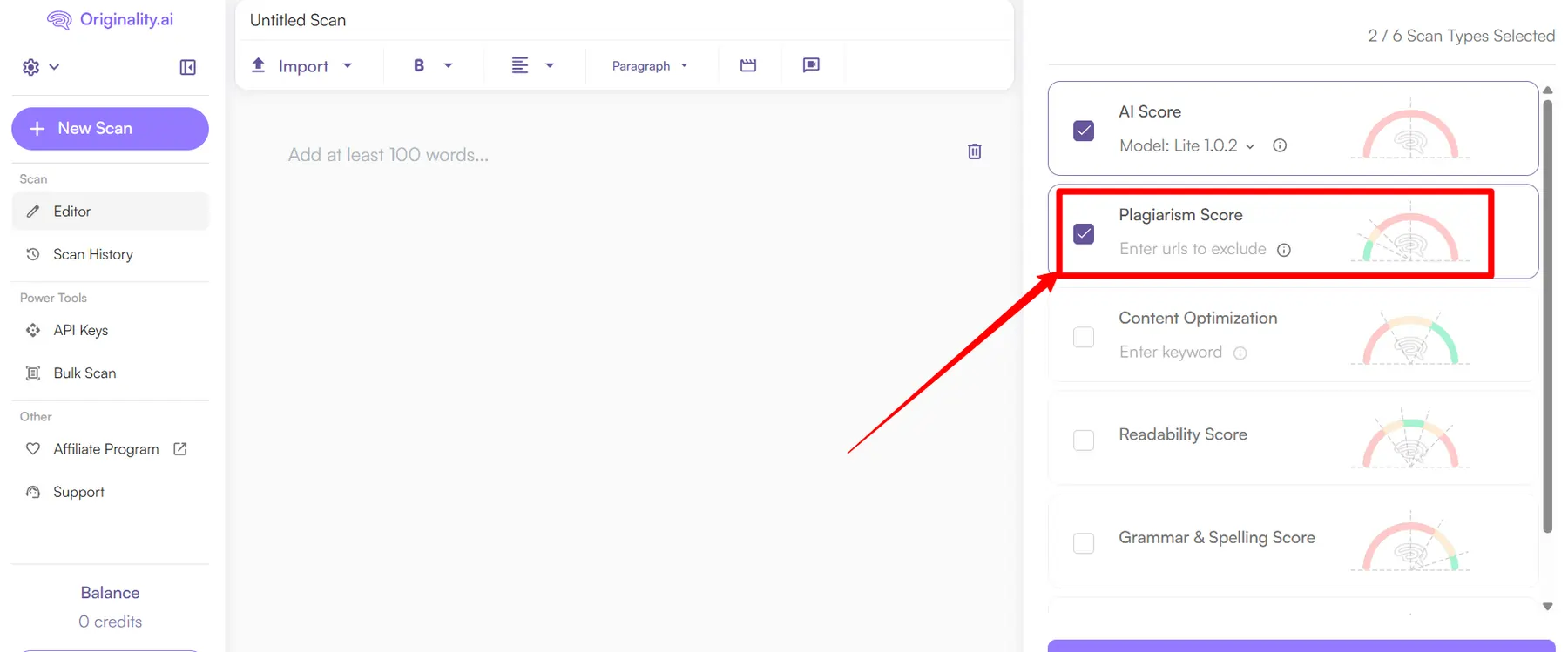Enable the Readability Score checkbox
Image resolution: width=1568 pixels, height=652 pixels.
(x=1084, y=440)
